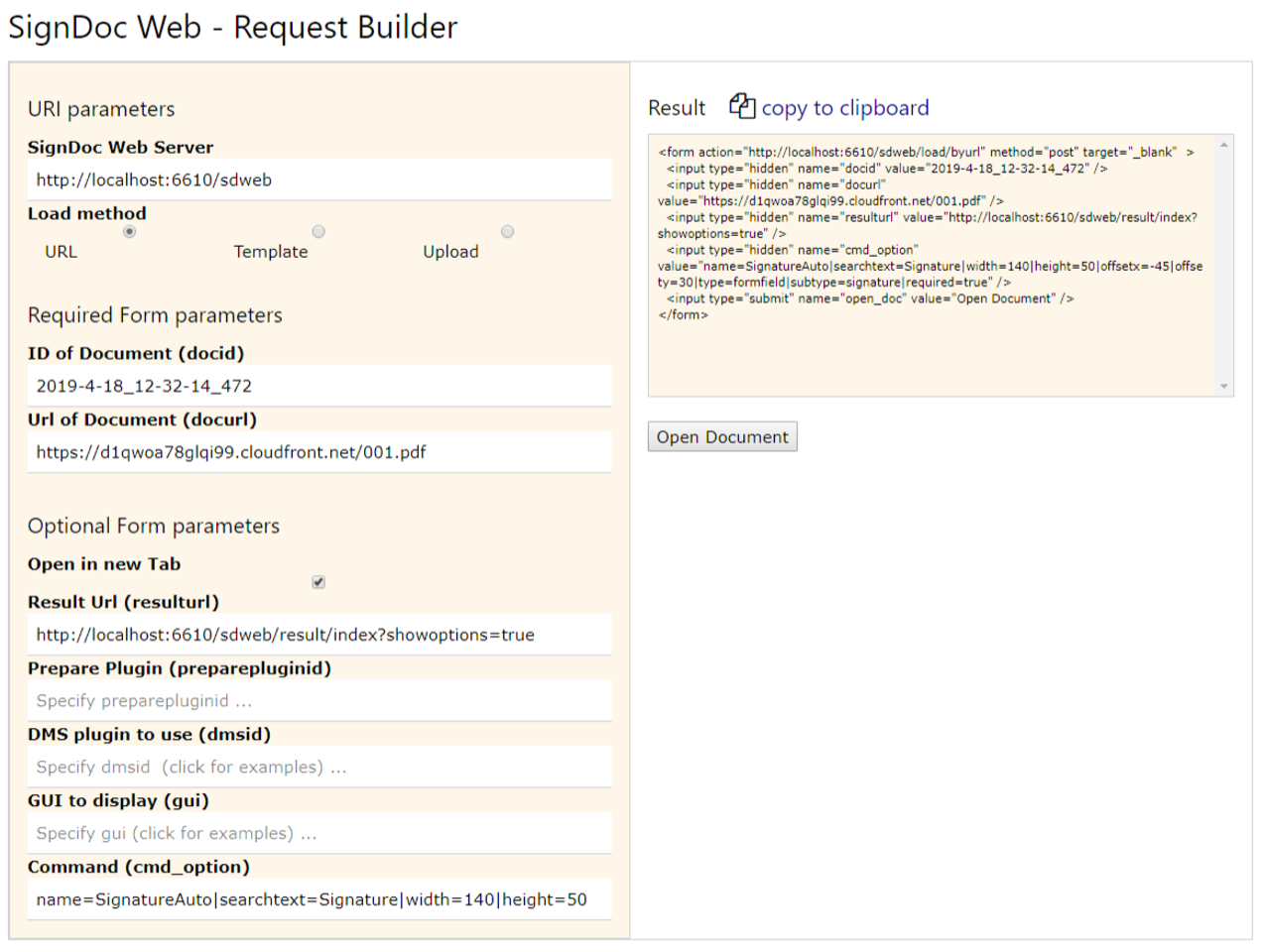This screenshot has height=952, width=1264.
Task: Click the Result Url (resulturl) field
Action: [319, 635]
